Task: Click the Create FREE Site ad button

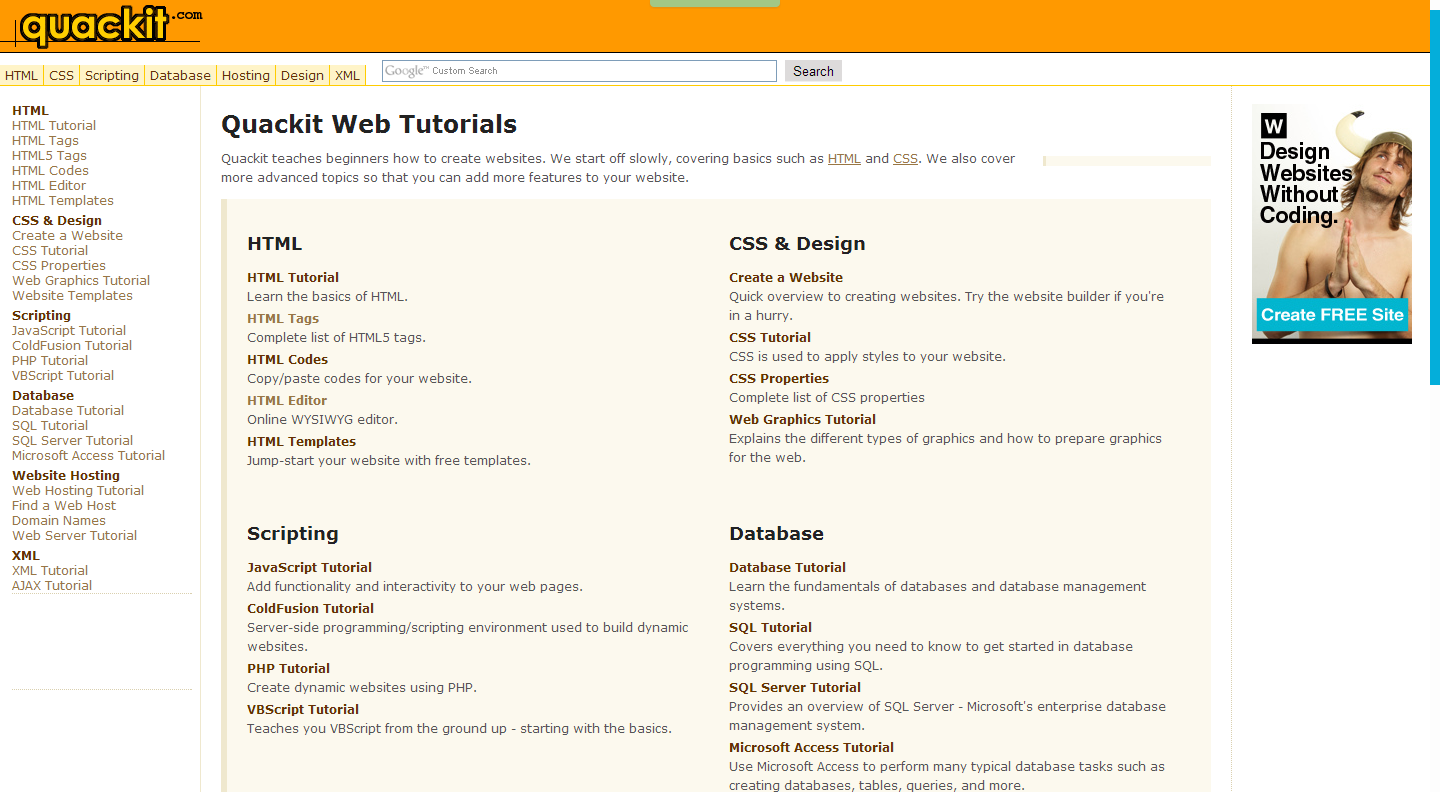Action: pyautogui.click(x=1332, y=315)
